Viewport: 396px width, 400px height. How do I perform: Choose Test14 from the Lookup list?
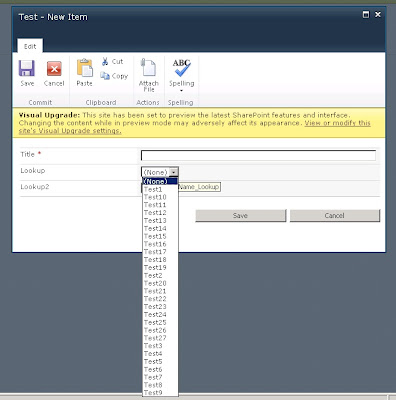click(x=160, y=228)
